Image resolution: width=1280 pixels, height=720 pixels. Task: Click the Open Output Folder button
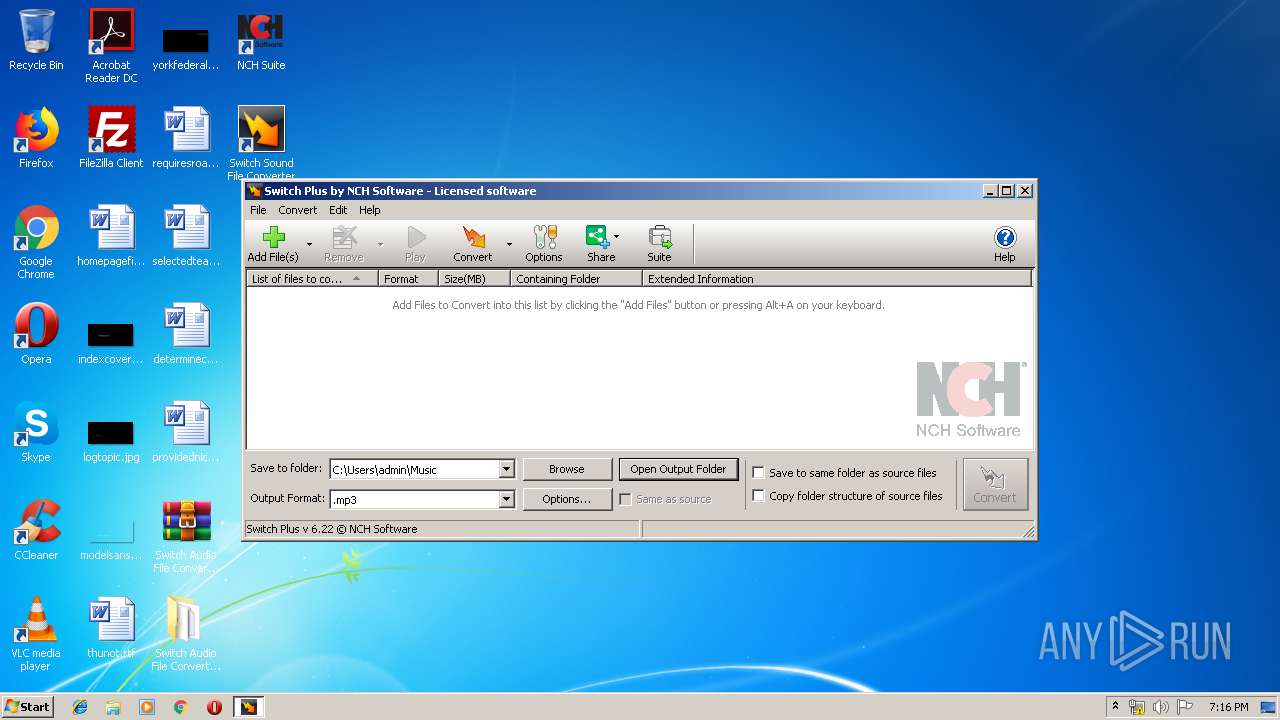pos(678,469)
